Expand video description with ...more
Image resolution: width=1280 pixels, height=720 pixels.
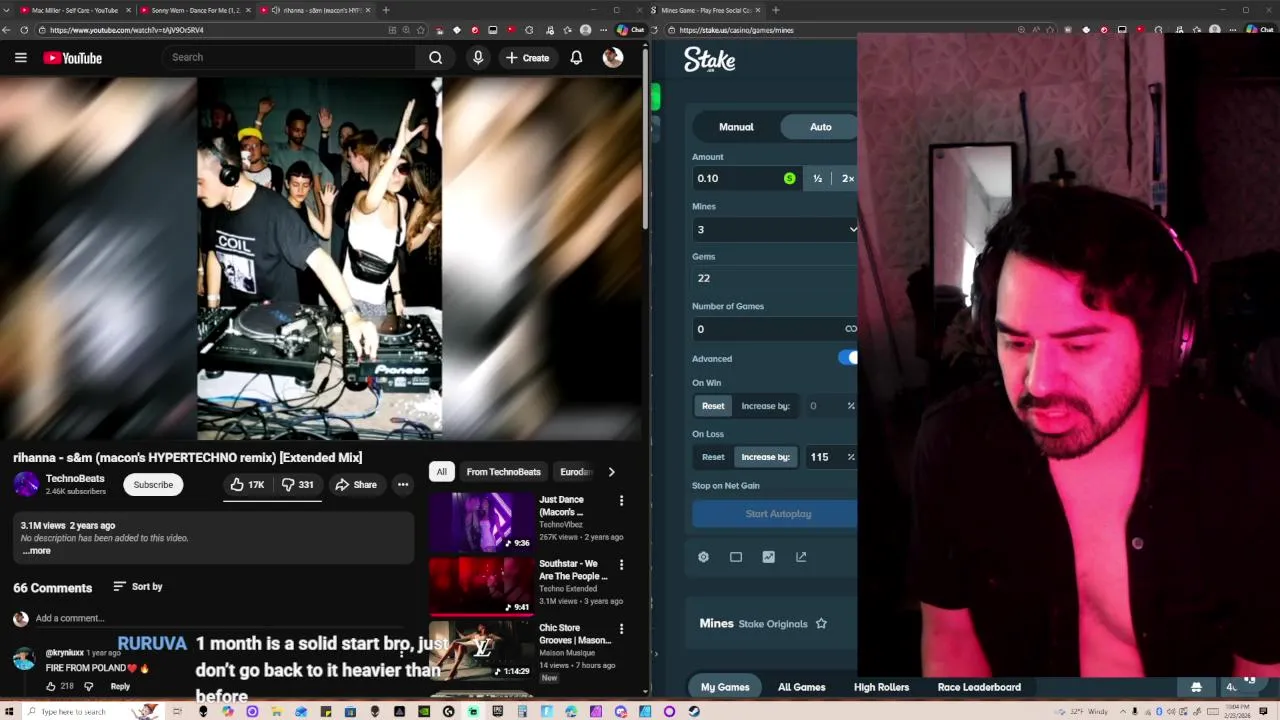pyautogui.click(x=36, y=551)
